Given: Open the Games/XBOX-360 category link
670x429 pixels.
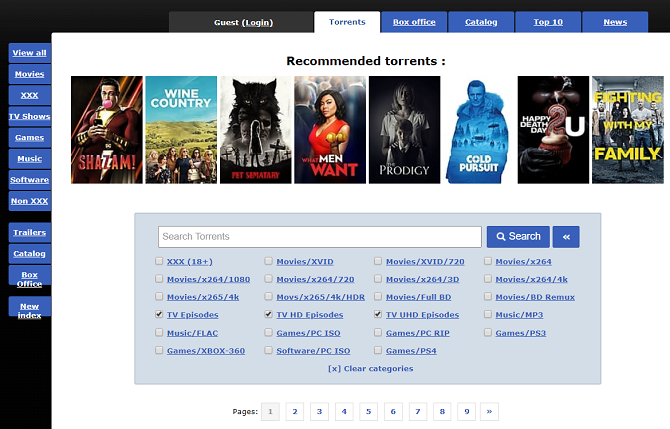Looking at the screenshot, I should [x=206, y=351].
